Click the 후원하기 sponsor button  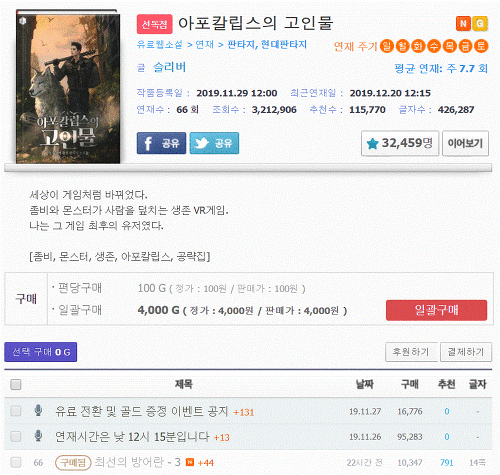click(x=411, y=352)
